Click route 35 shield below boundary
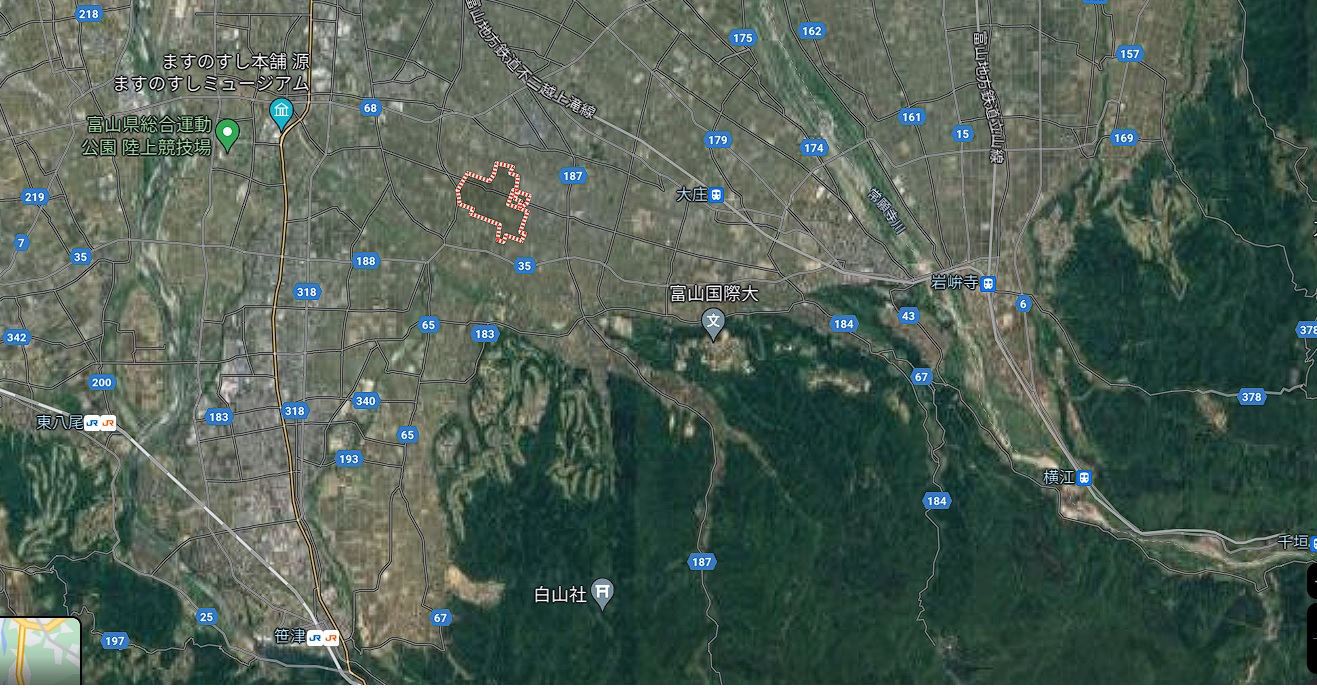 (524, 266)
